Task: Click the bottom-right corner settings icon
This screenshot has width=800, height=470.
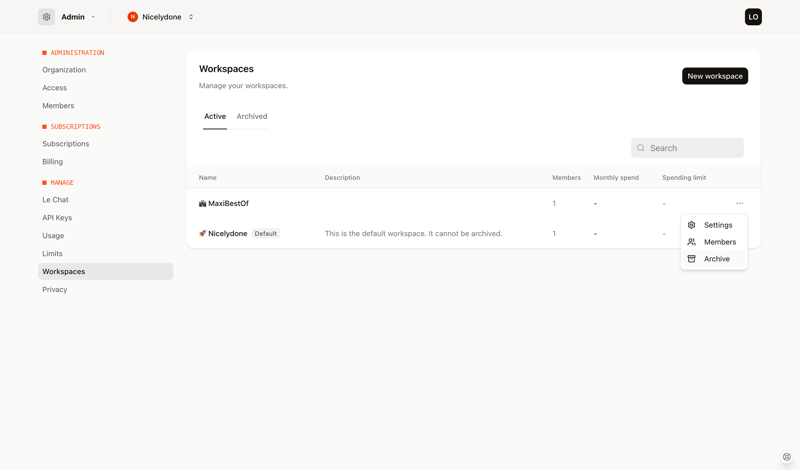Action: tap(787, 457)
